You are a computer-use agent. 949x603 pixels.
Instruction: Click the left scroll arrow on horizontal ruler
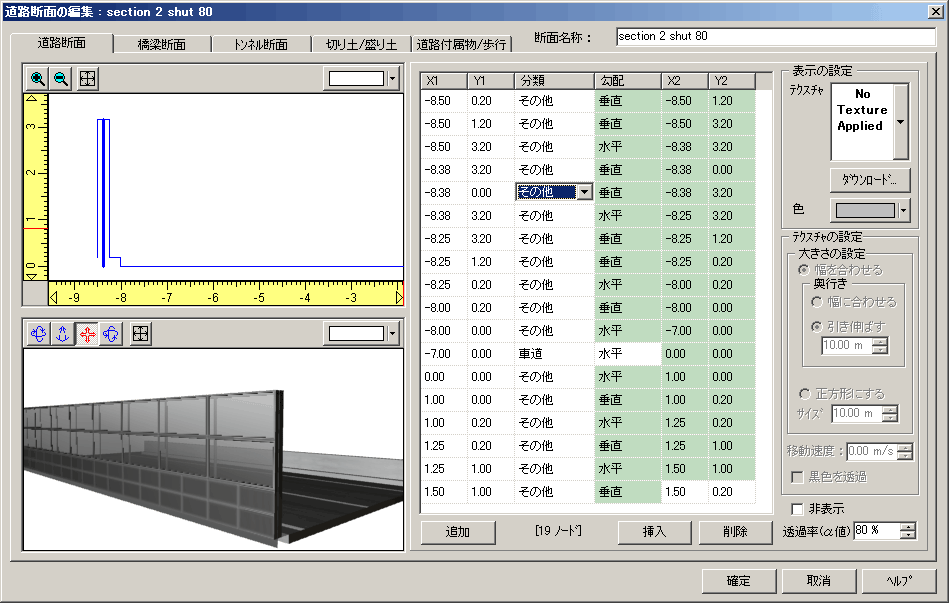tap(53, 297)
